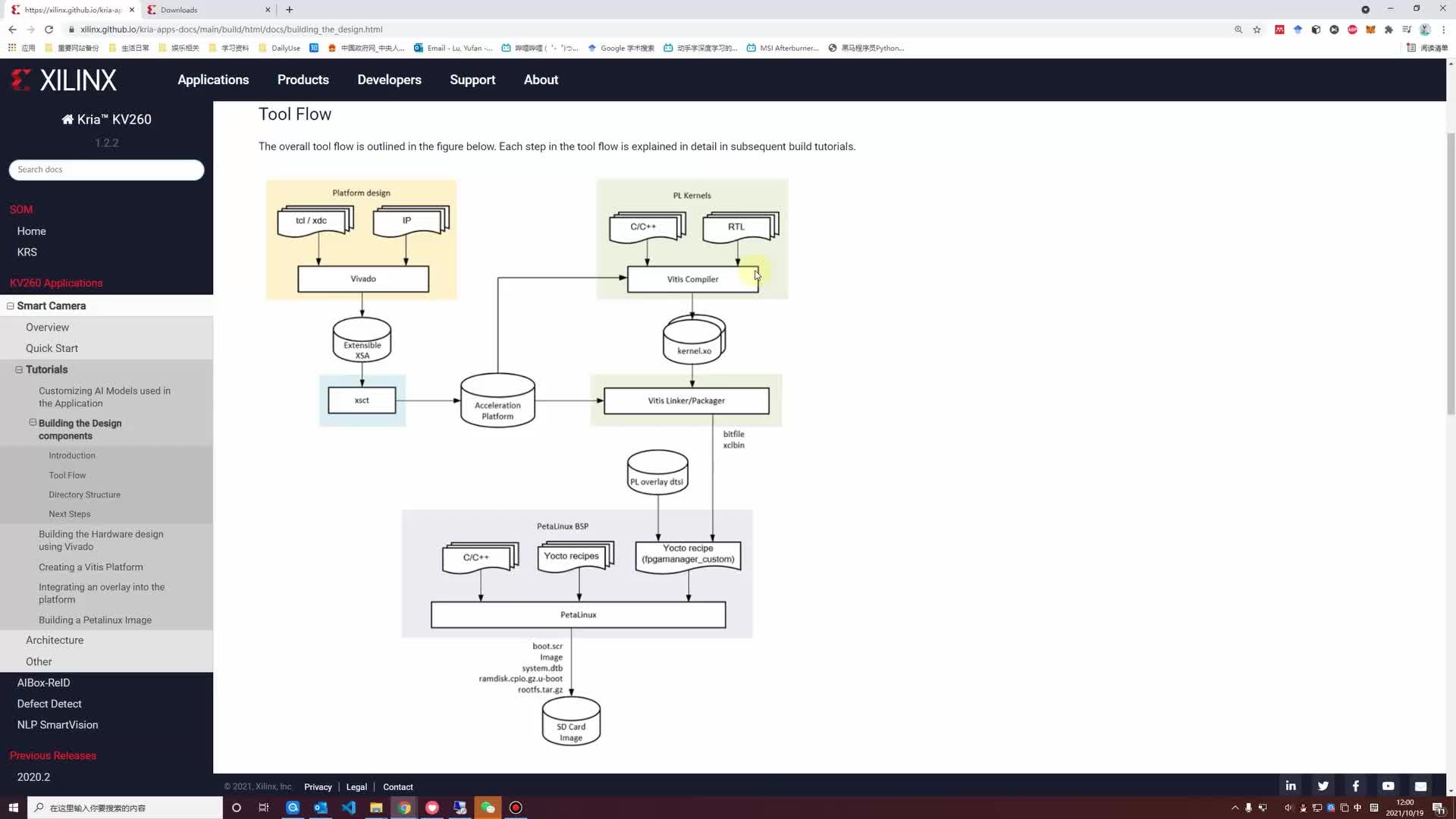The height and width of the screenshot is (819, 1456).
Task: Open the red recorder taskbar icon
Action: click(516, 808)
